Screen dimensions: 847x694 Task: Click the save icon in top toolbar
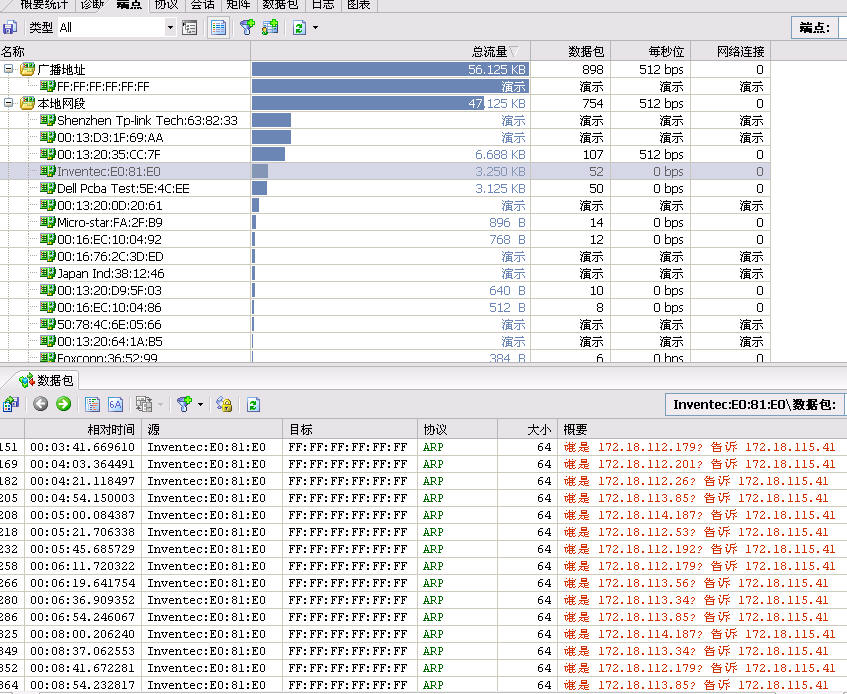pyautogui.click(x=10, y=28)
